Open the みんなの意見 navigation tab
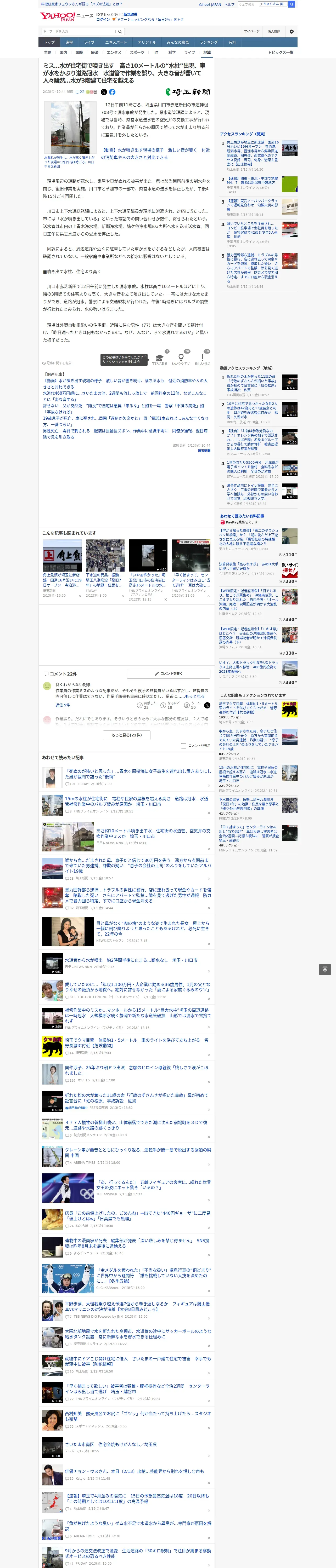The image size is (336, 1568). tap(178, 43)
